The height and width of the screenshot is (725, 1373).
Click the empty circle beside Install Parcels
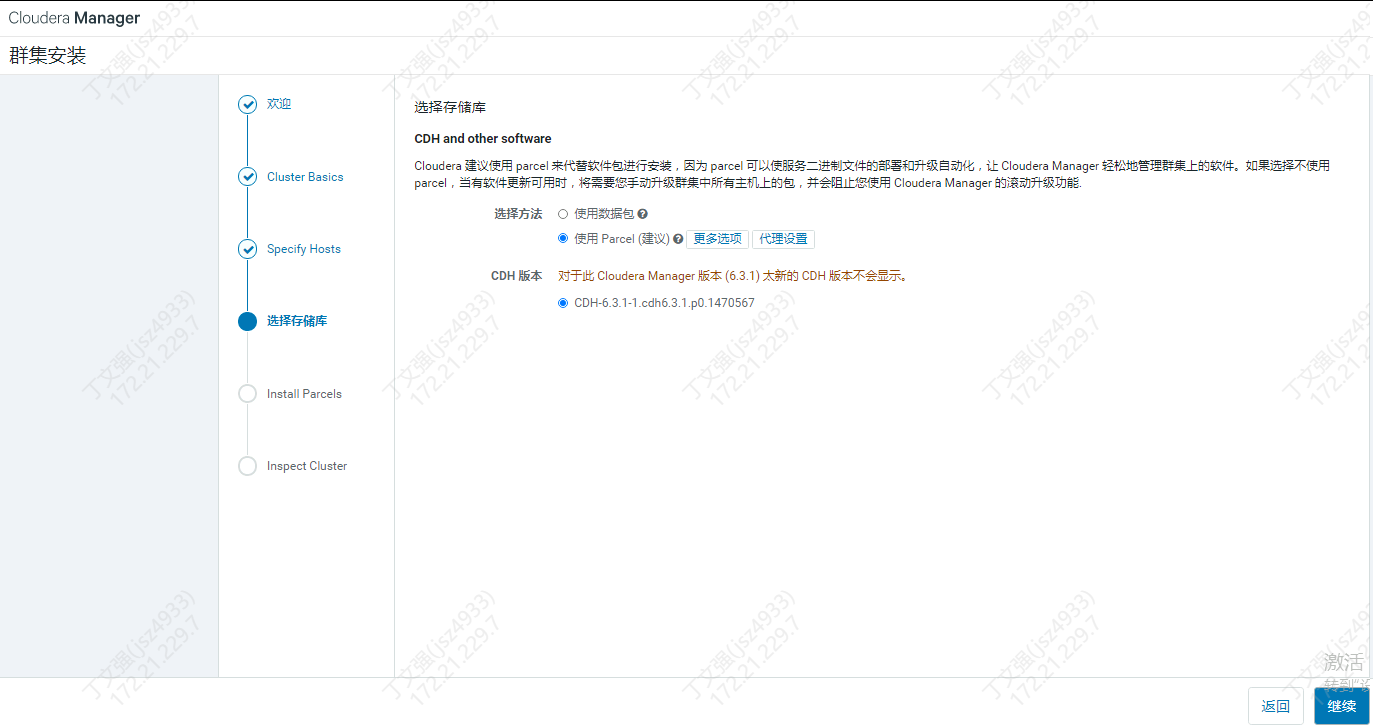[x=247, y=394]
